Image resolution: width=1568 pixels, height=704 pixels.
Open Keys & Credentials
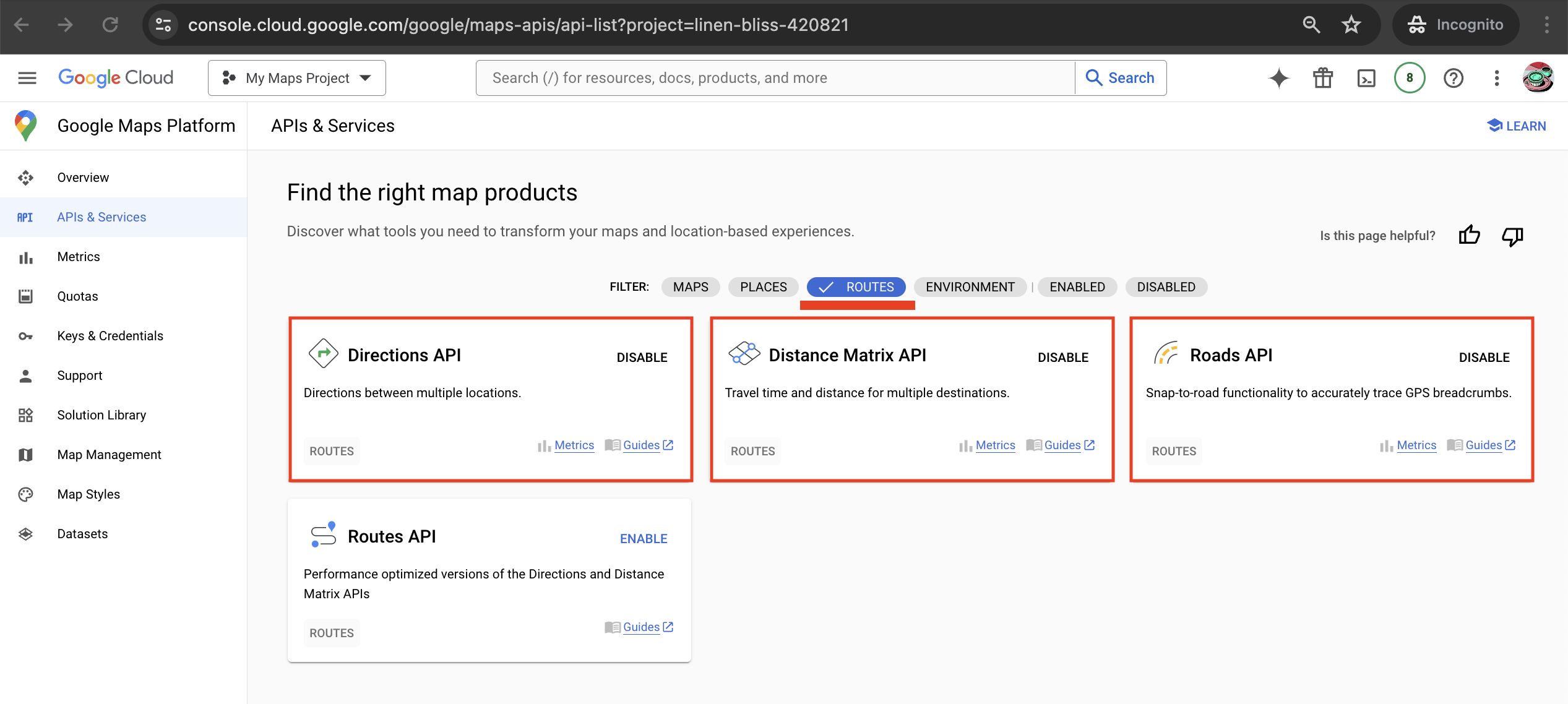pyautogui.click(x=110, y=335)
